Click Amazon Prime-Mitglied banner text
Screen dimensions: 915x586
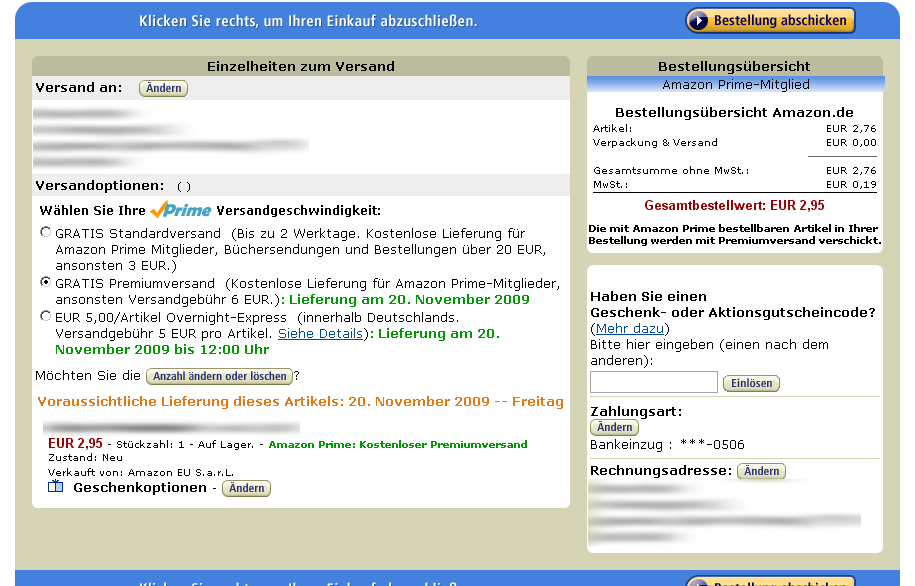[735, 85]
